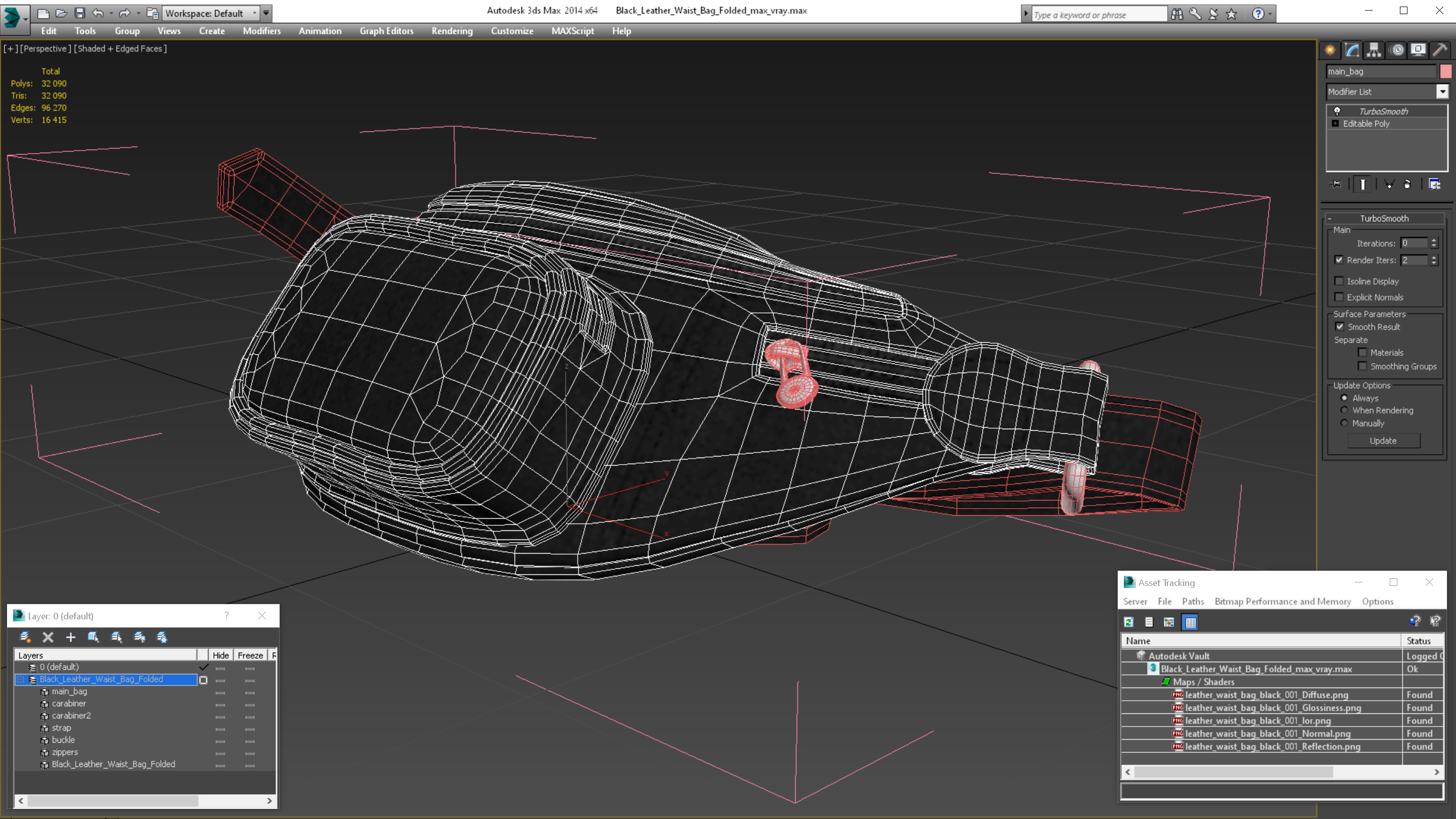Open the Modify command panel tab

[1352, 51]
